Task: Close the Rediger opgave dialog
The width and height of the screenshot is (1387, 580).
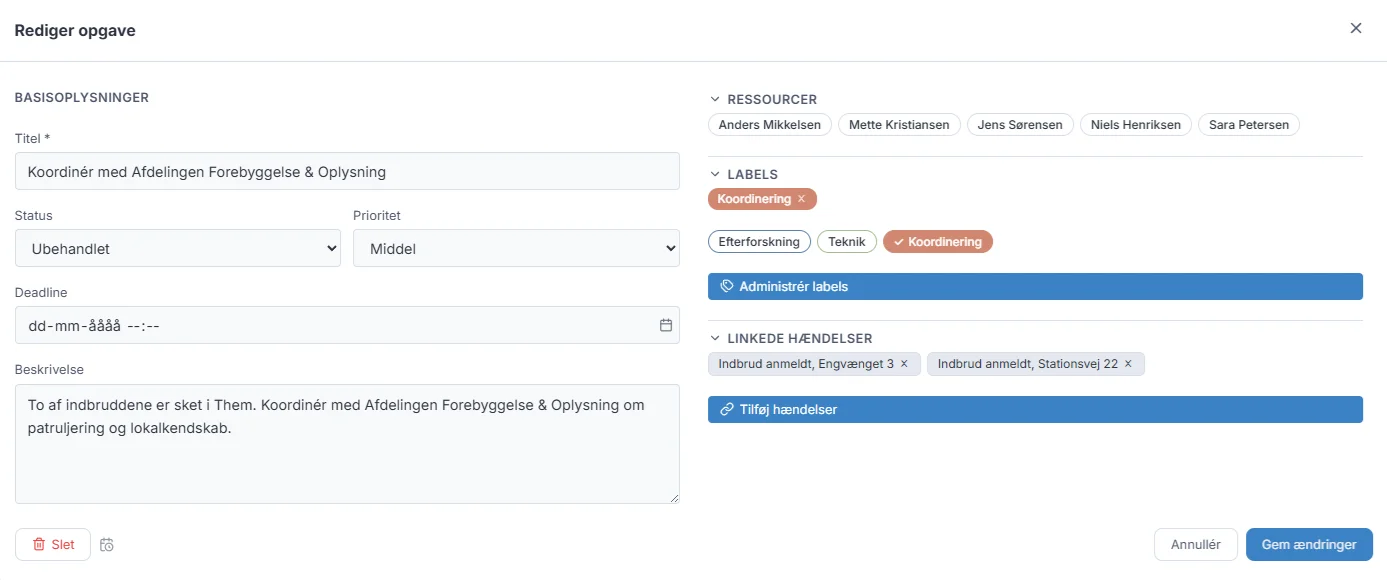Action: [x=1356, y=28]
